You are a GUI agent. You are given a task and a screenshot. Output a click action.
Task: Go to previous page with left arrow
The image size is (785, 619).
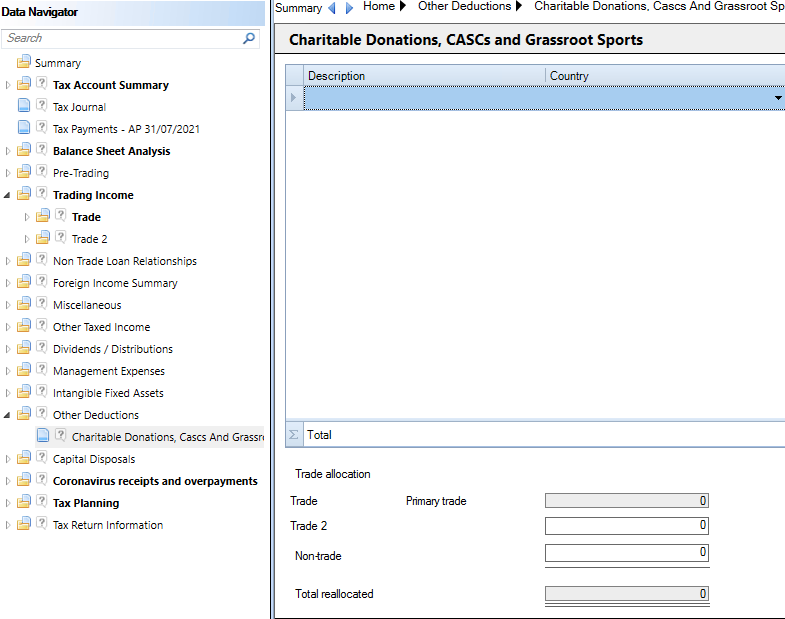click(332, 8)
